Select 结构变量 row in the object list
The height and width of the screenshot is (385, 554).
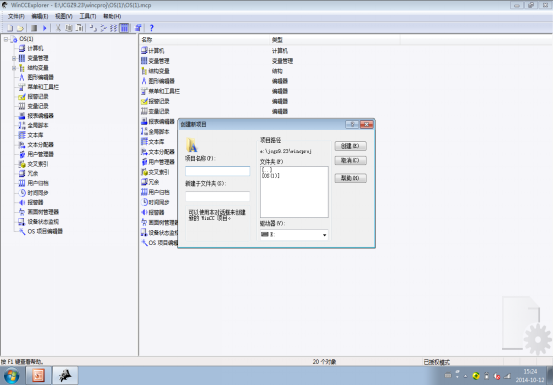155,71
